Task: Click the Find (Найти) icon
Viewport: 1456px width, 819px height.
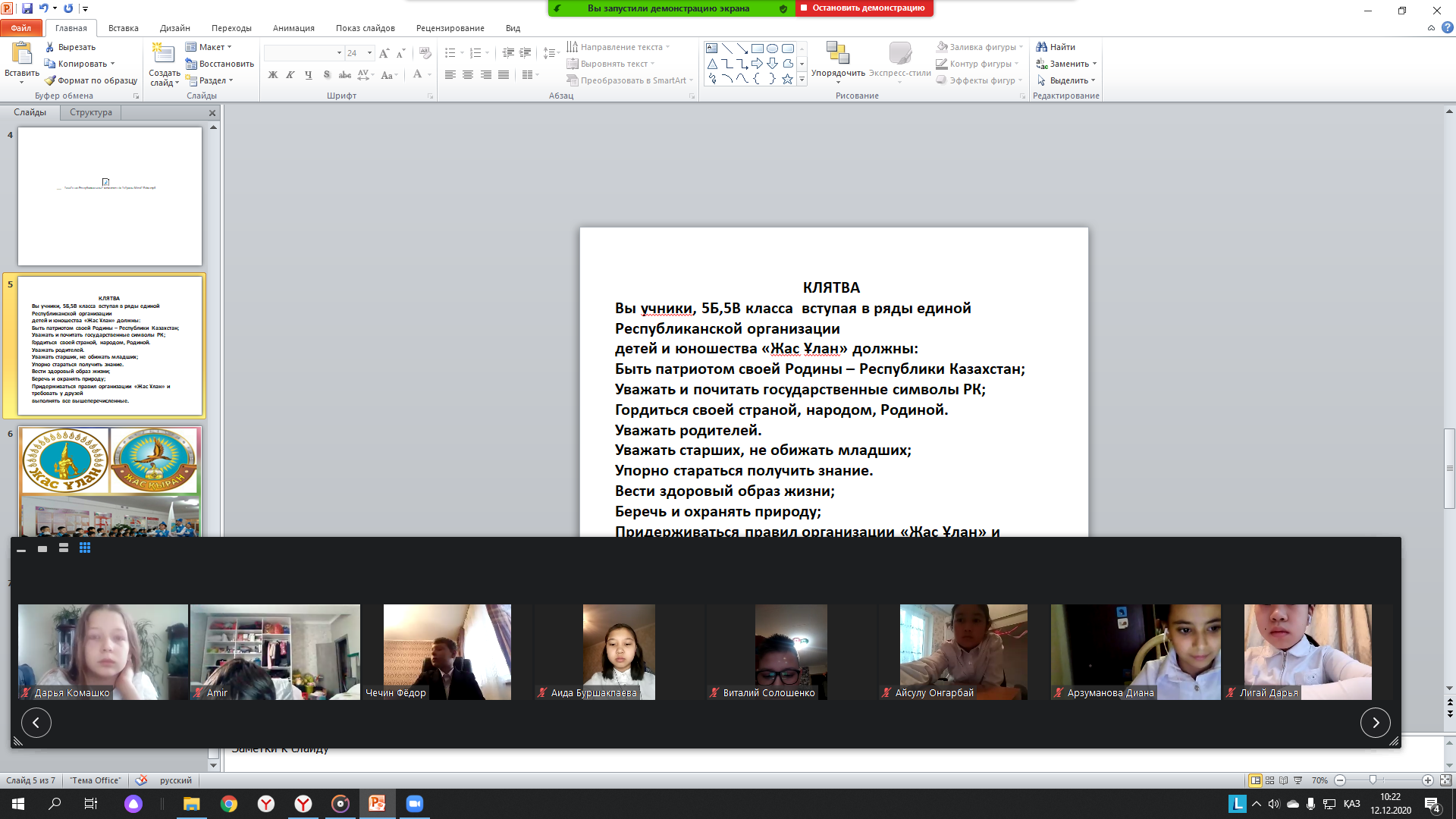Action: (1042, 47)
